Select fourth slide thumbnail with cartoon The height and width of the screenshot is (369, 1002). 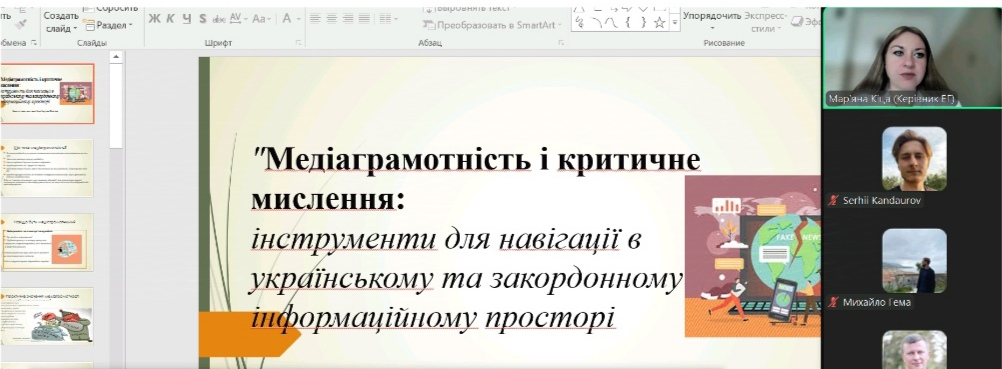tap(47, 316)
